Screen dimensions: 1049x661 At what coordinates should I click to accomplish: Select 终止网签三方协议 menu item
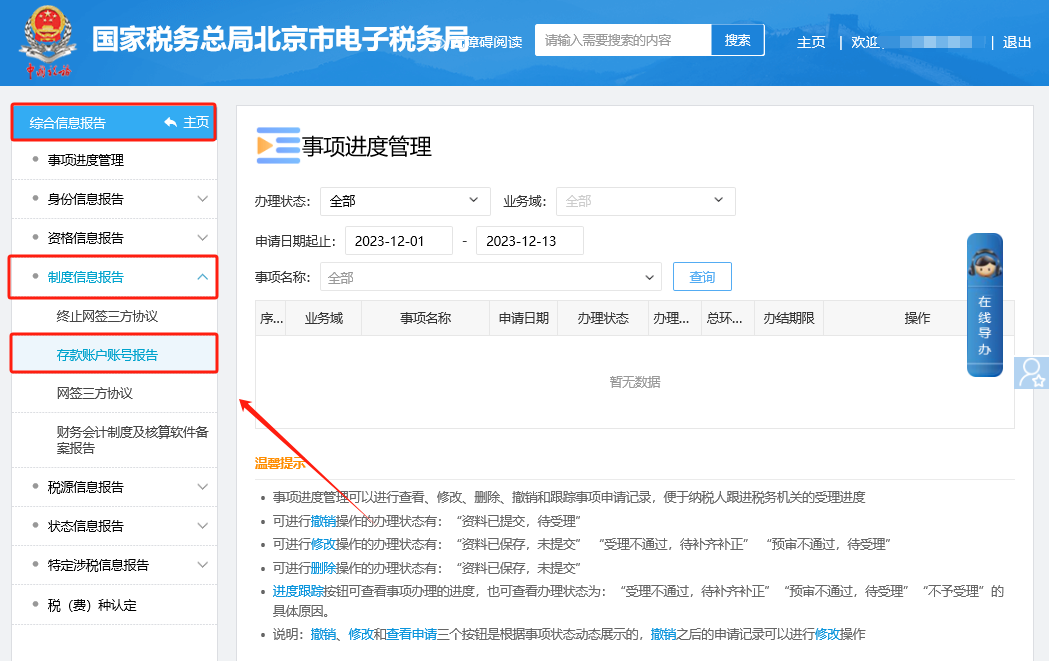(x=107, y=316)
